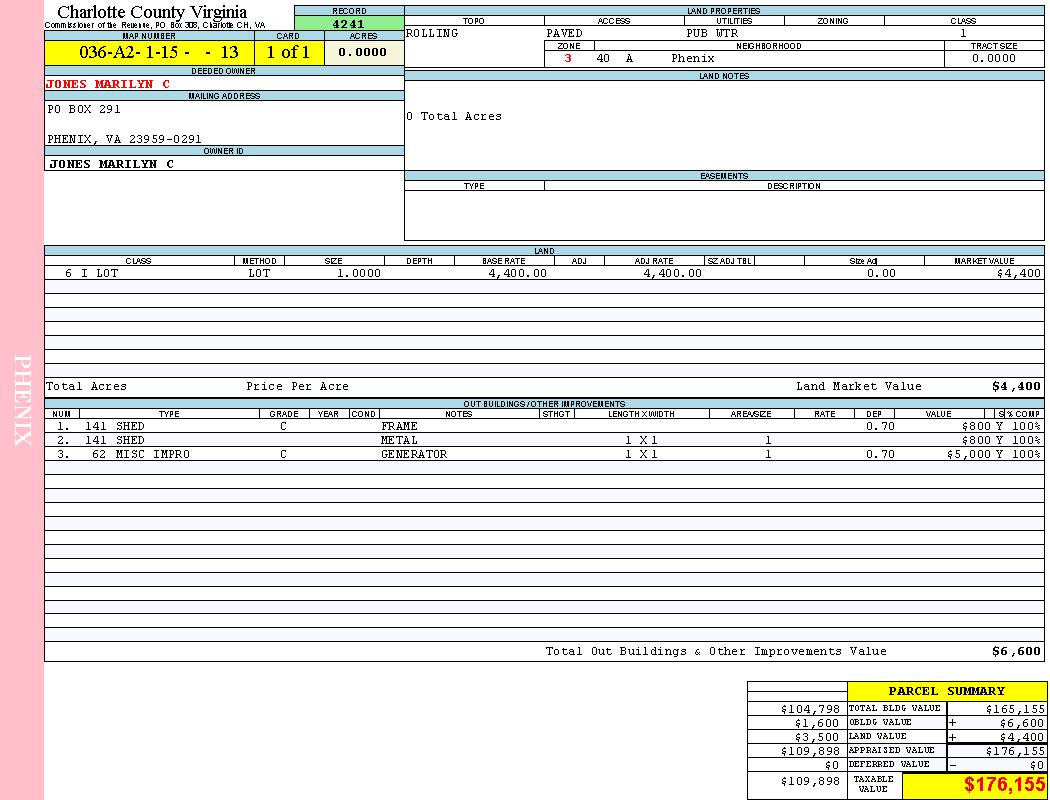Click the acres field under the ACRES header
This screenshot has height=800, width=1050.
point(363,53)
